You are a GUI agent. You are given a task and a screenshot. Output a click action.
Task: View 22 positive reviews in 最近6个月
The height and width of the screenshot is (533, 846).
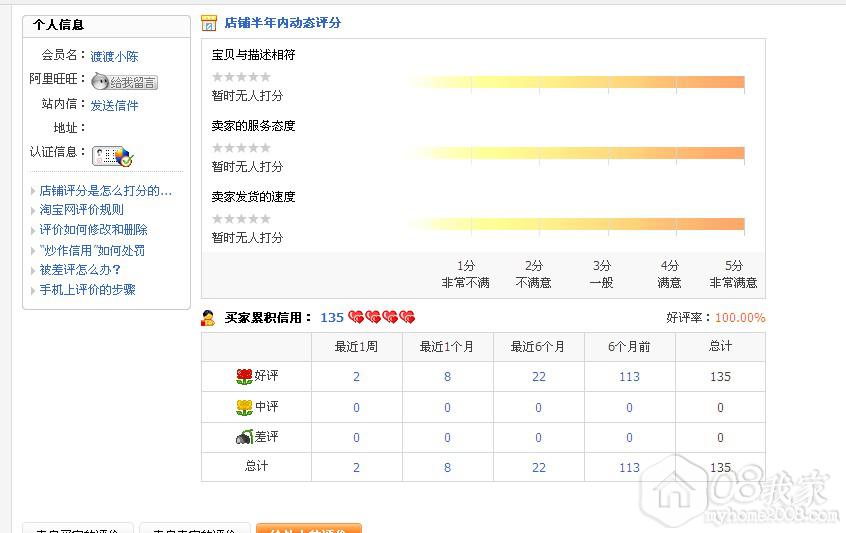[538, 377]
